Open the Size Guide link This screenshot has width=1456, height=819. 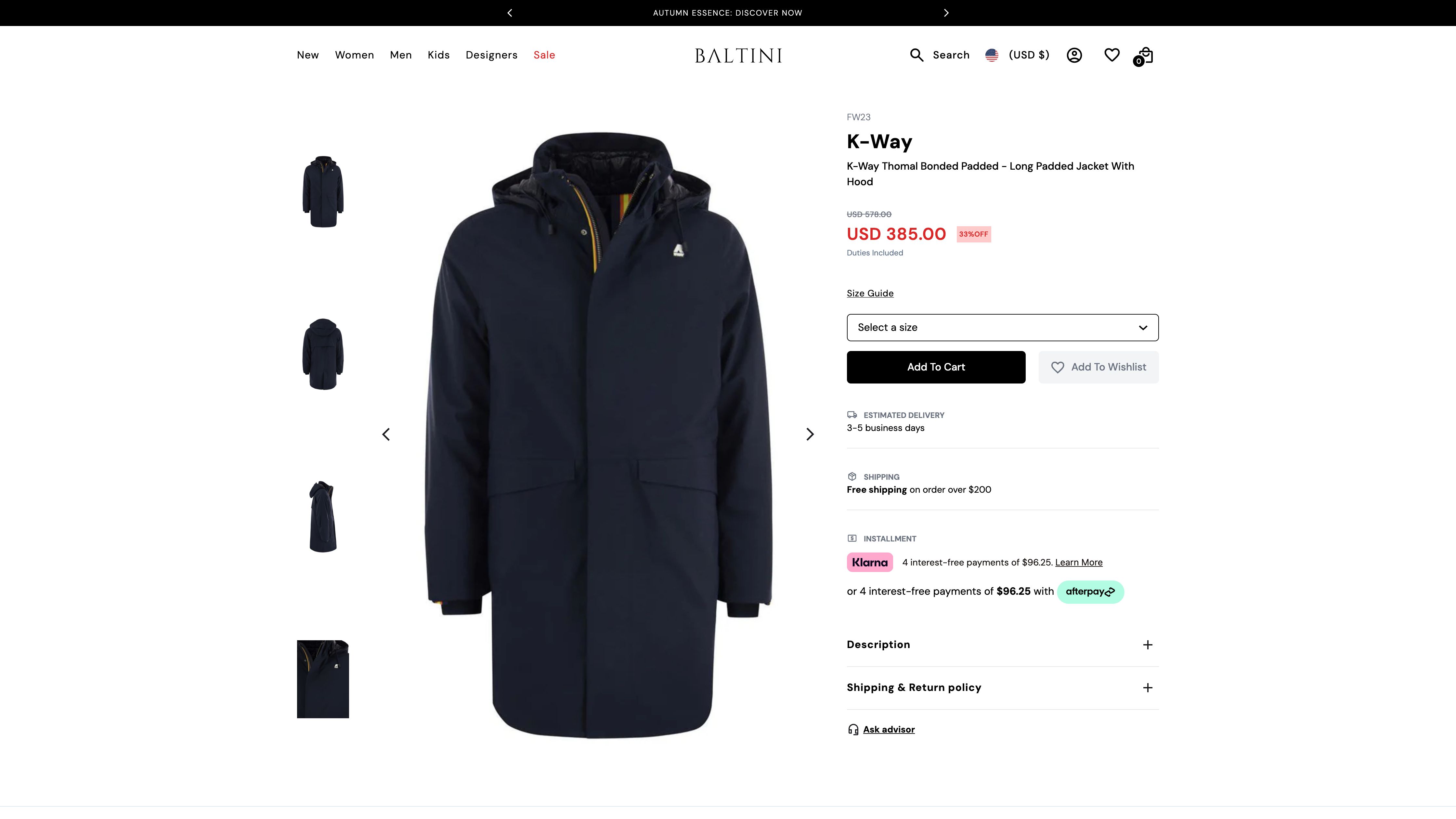point(869,293)
